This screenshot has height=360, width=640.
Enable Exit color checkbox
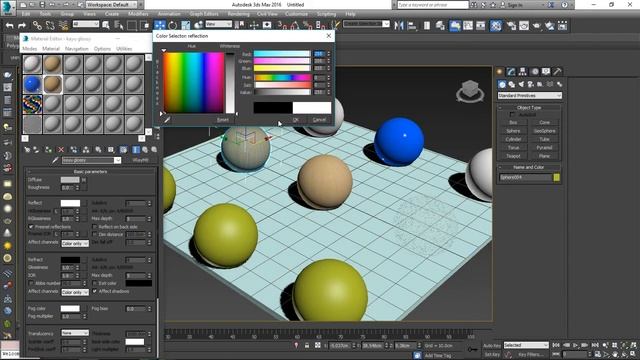tap(95, 283)
